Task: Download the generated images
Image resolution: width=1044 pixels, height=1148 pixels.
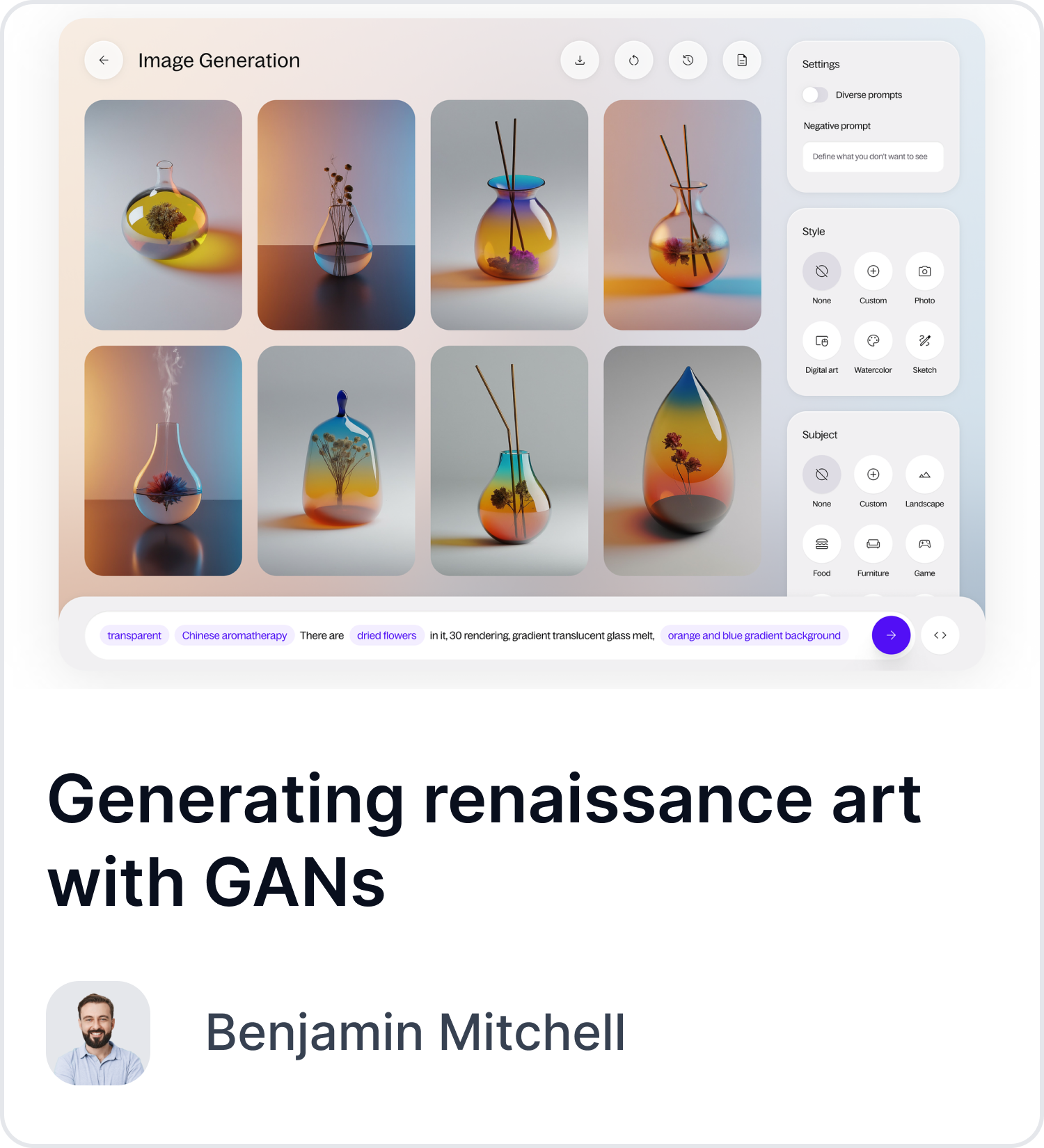Action: point(580,61)
